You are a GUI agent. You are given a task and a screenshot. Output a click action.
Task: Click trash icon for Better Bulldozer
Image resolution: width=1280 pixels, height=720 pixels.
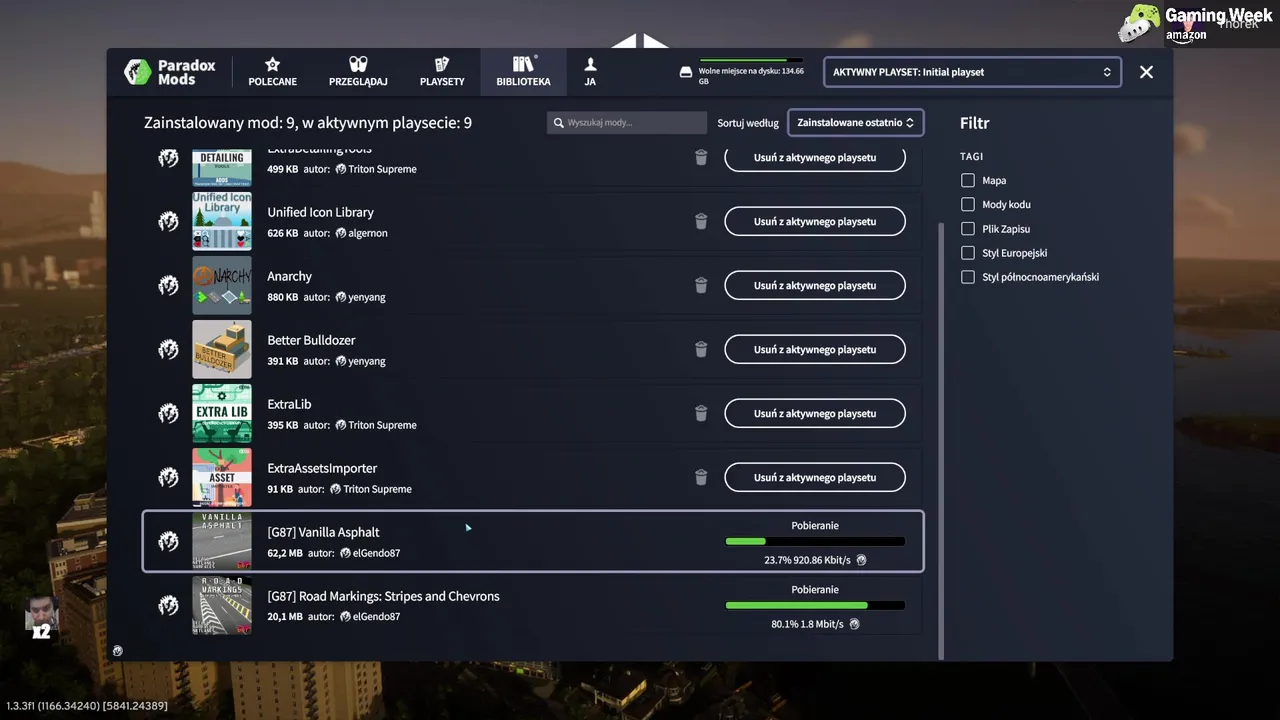[701, 349]
